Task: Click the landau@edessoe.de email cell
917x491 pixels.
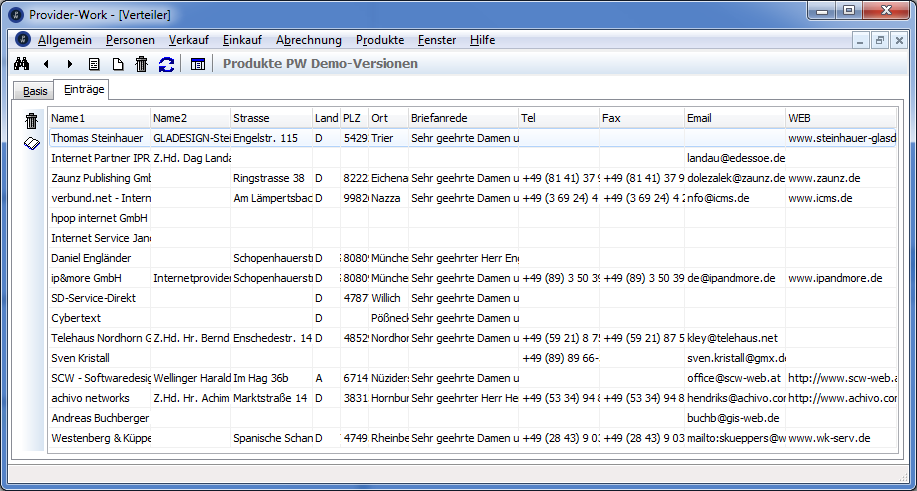Action: 735,158
